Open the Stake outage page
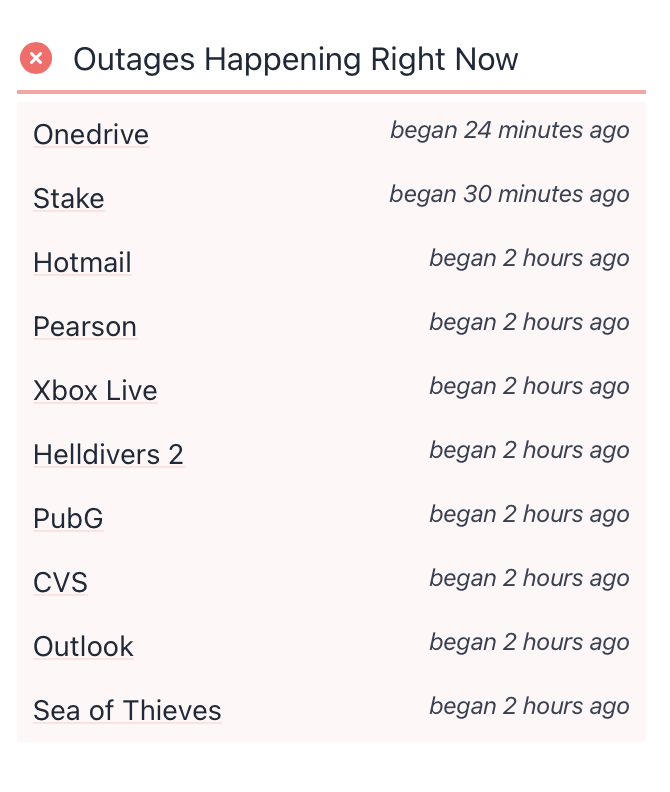This screenshot has height=792, width=670. [x=69, y=199]
